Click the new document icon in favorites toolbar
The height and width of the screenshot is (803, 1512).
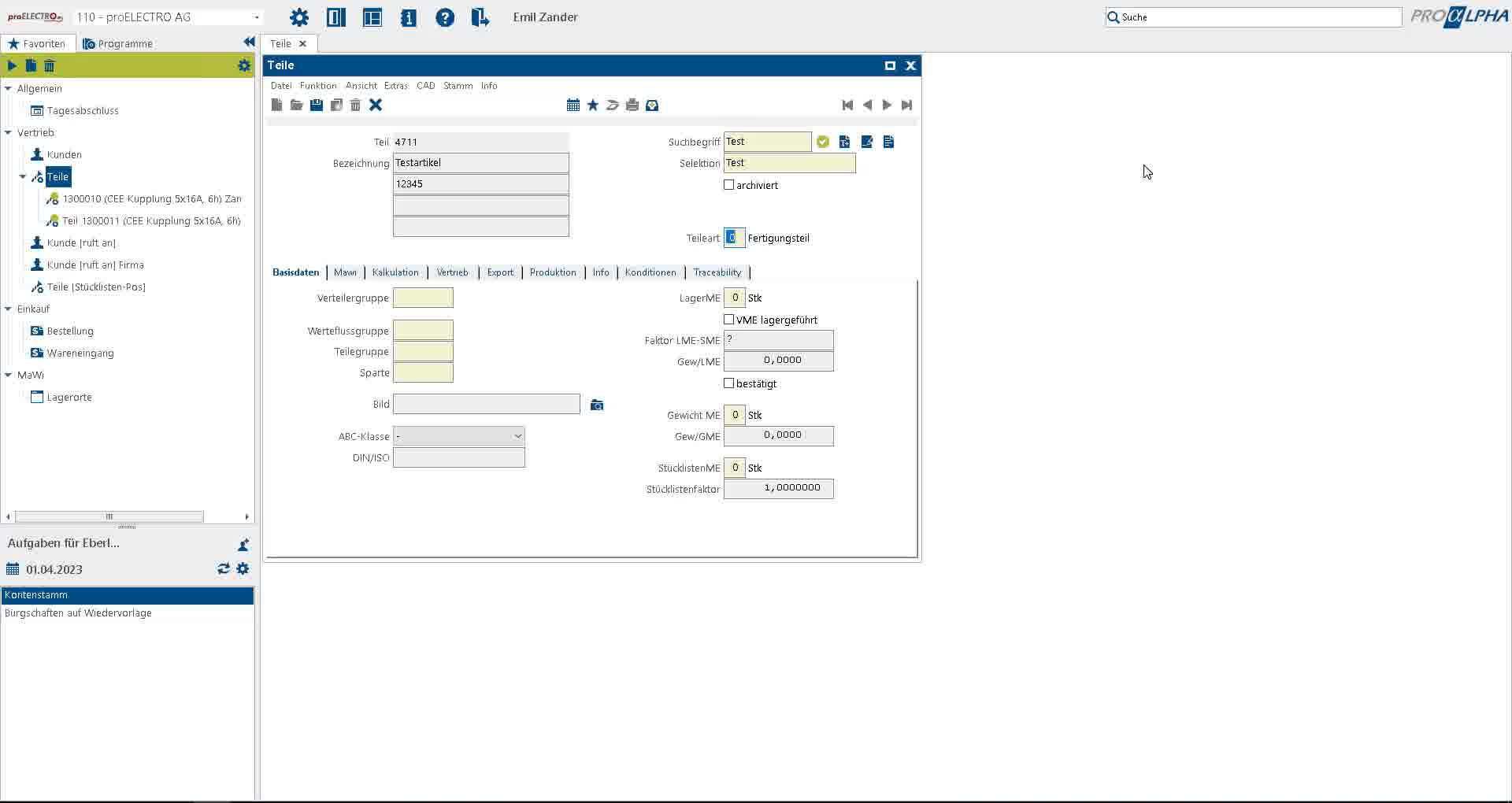click(x=31, y=65)
